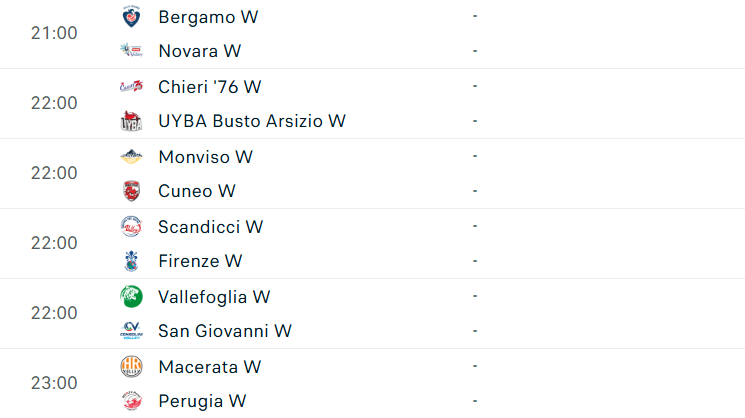Click the San Giovanni W logo
This screenshot has width=745, height=418.
131,331
